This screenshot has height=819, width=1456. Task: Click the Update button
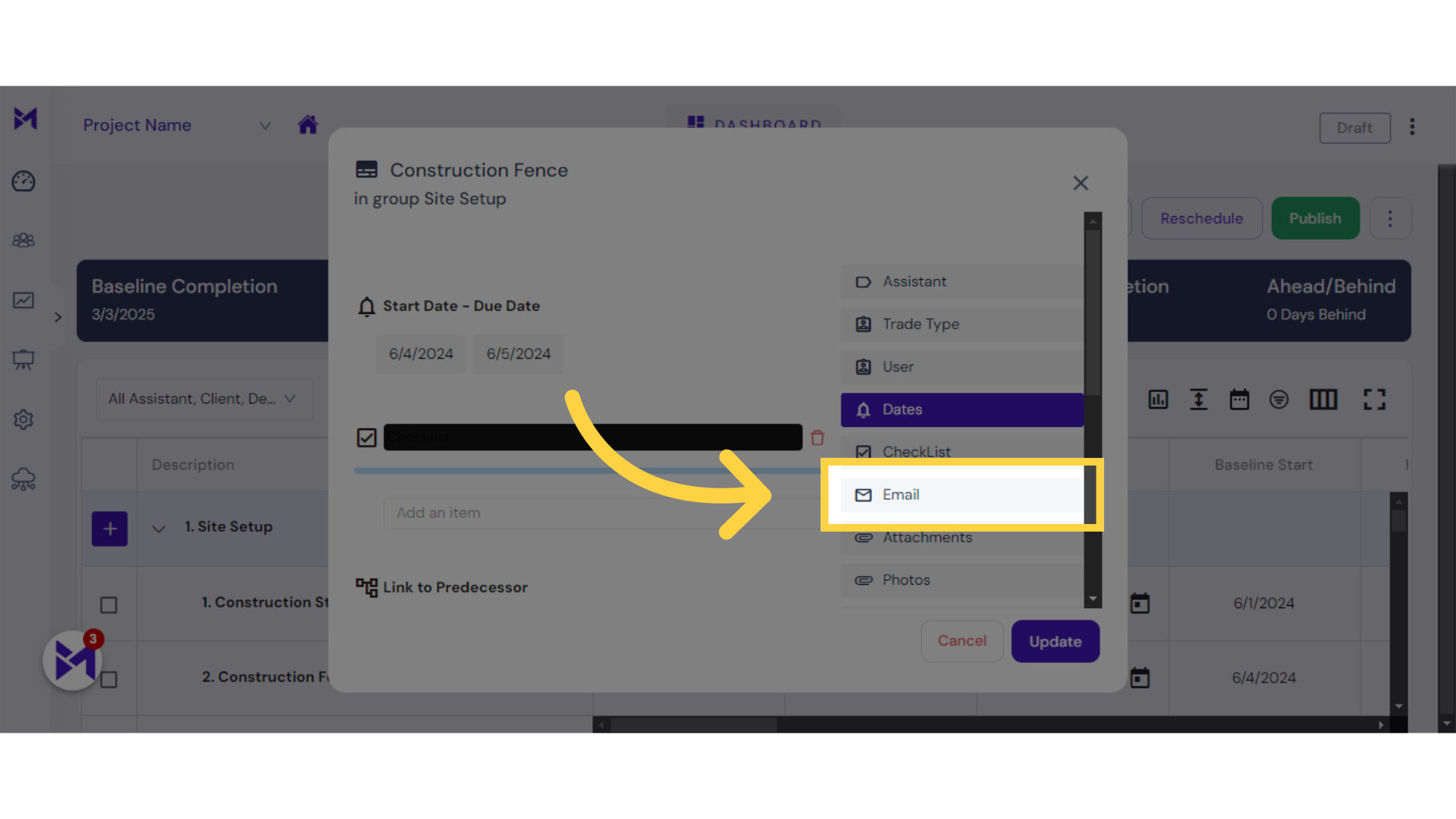pyautogui.click(x=1054, y=641)
